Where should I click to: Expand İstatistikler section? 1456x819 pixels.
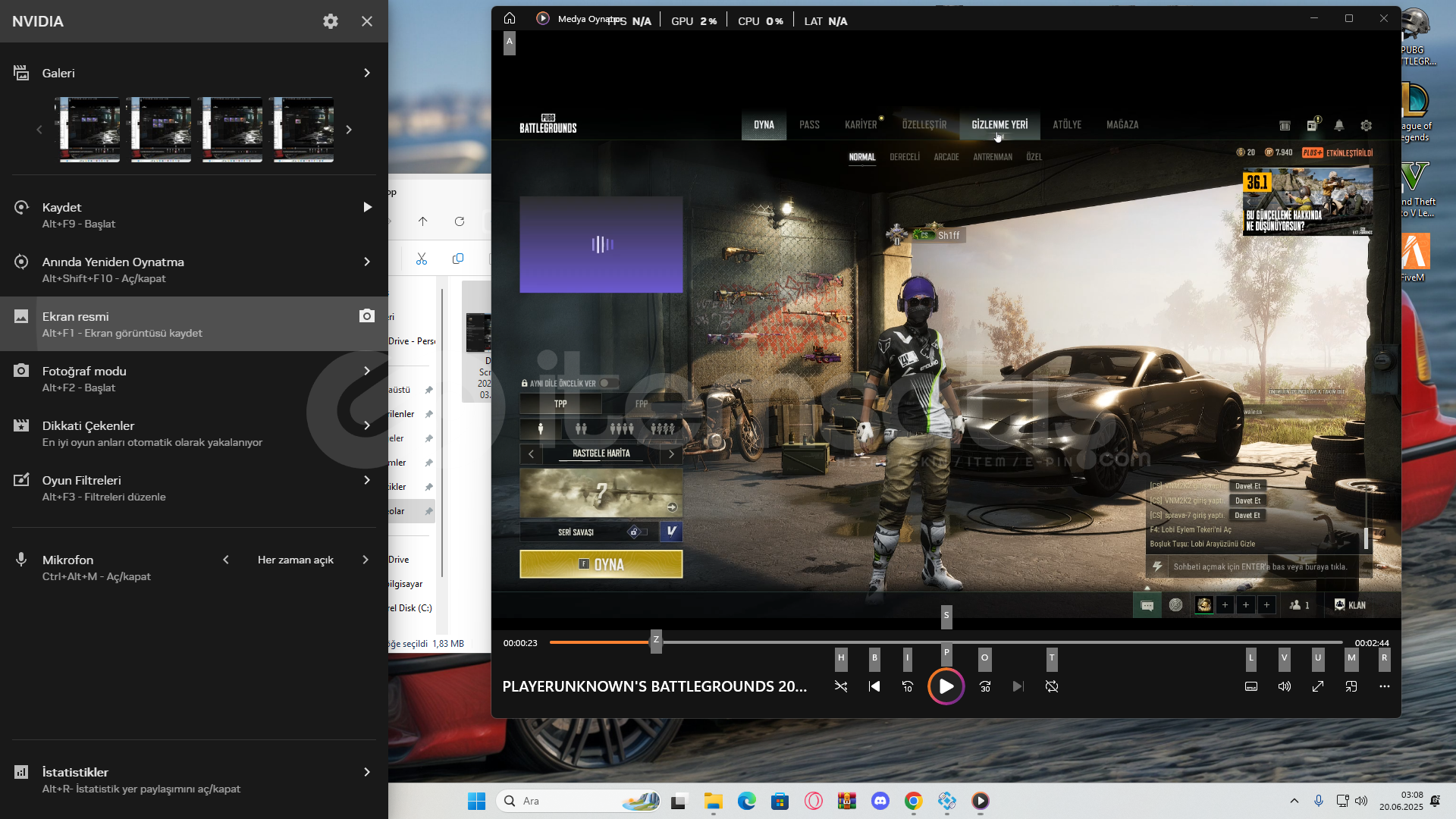tap(367, 772)
